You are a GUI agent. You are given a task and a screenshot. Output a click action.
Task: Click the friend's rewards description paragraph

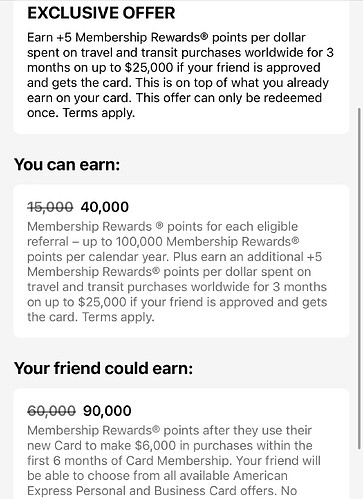click(174, 461)
